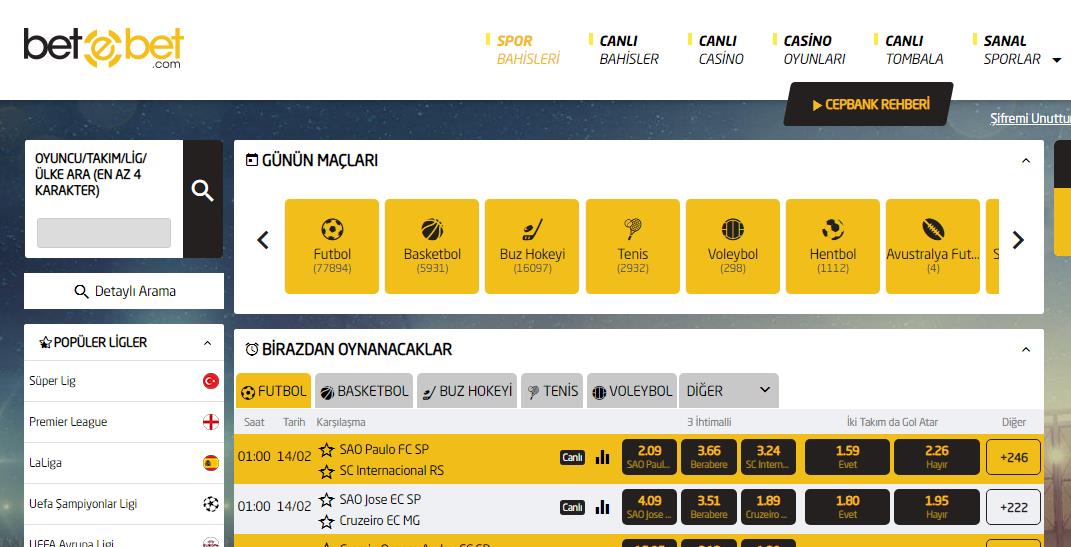
Task: Select the Voleybol sport card
Action: (733, 247)
